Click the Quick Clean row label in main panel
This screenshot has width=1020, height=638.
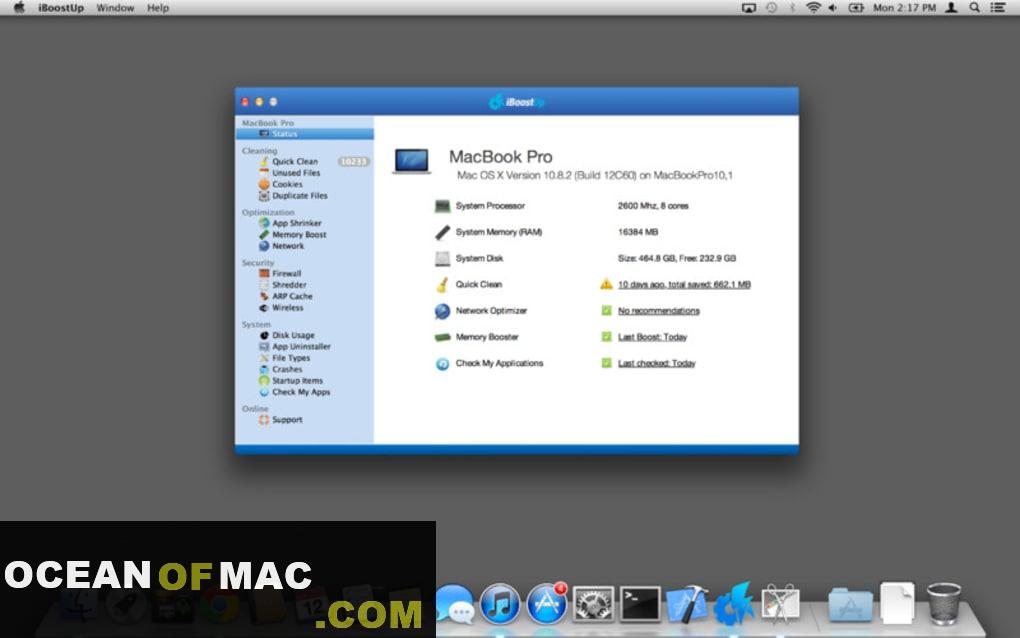click(479, 284)
